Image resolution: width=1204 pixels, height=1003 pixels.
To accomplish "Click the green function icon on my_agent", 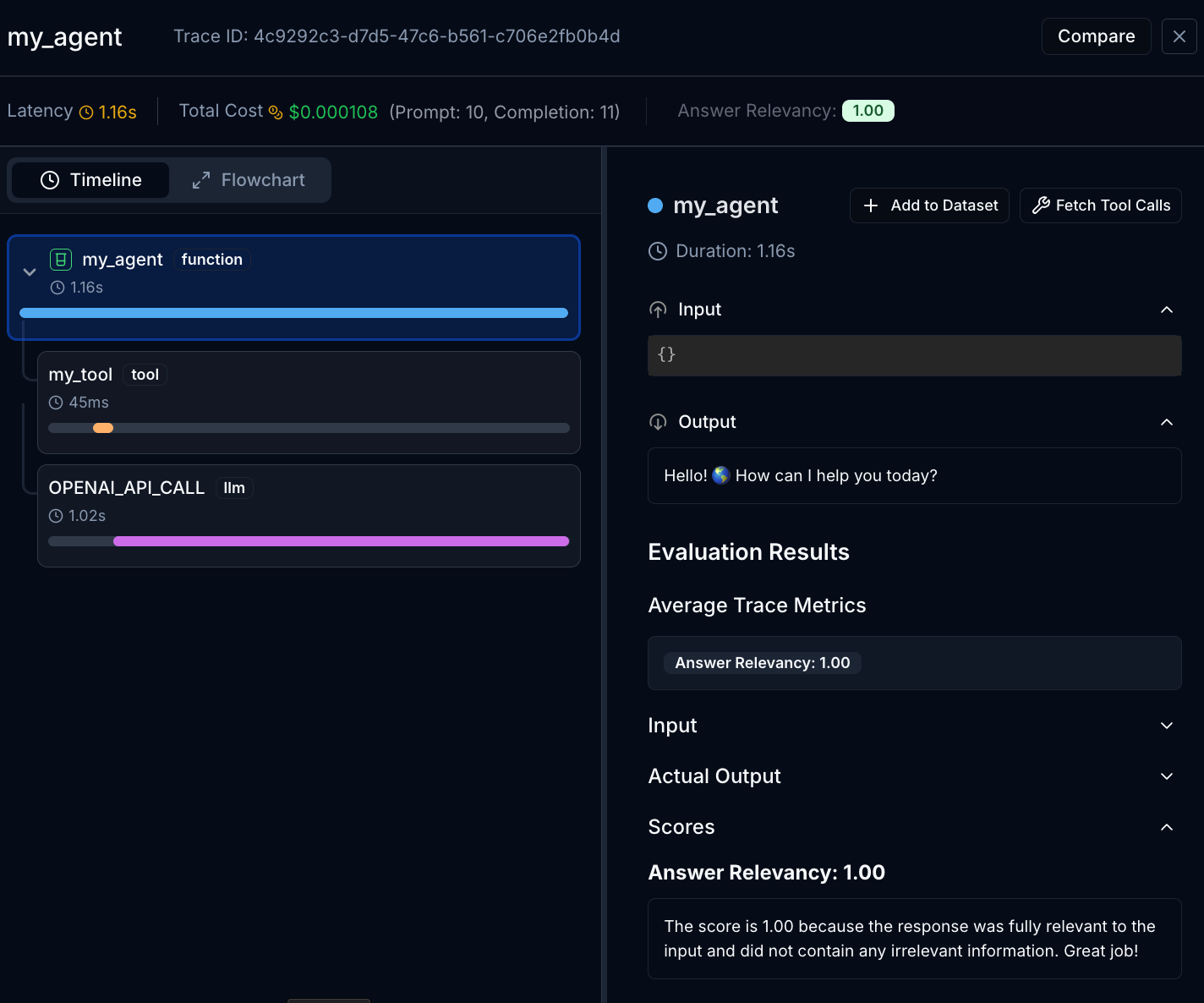I will (61, 260).
